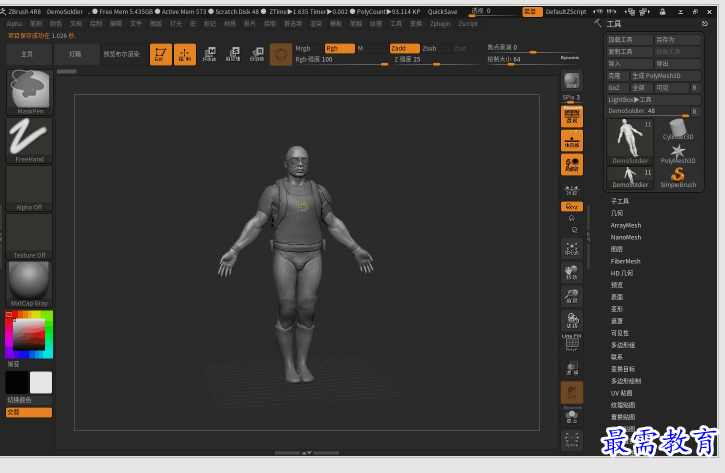The height and width of the screenshot is (473, 725).
Task: Open the Zscript menu
Action: [468, 24]
